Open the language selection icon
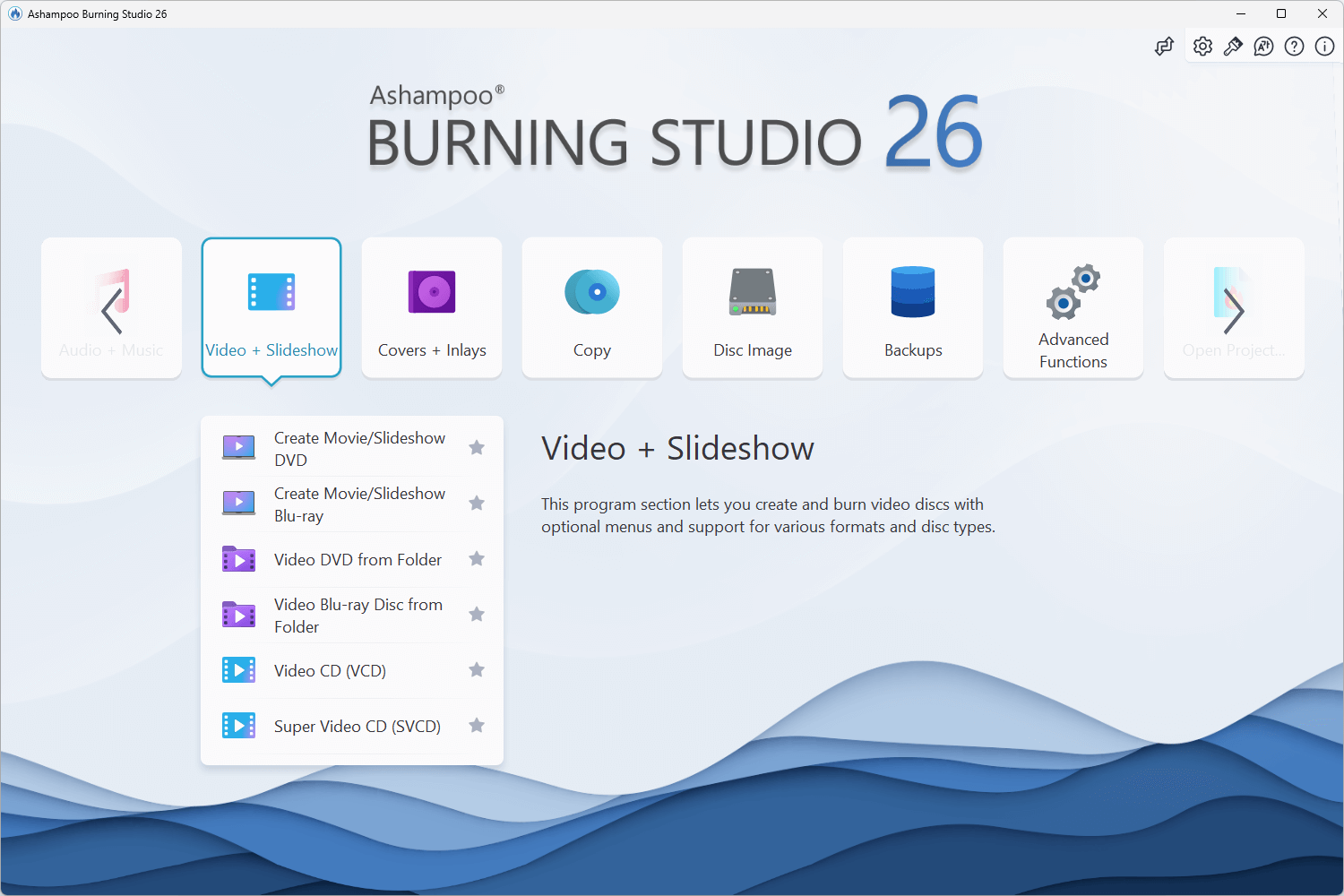 1263,46
